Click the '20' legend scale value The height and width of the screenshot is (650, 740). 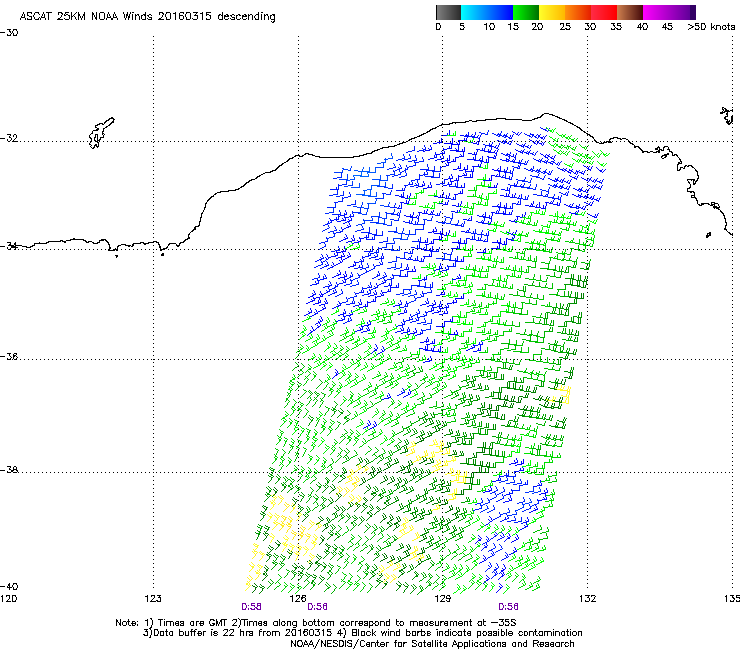pos(537,27)
